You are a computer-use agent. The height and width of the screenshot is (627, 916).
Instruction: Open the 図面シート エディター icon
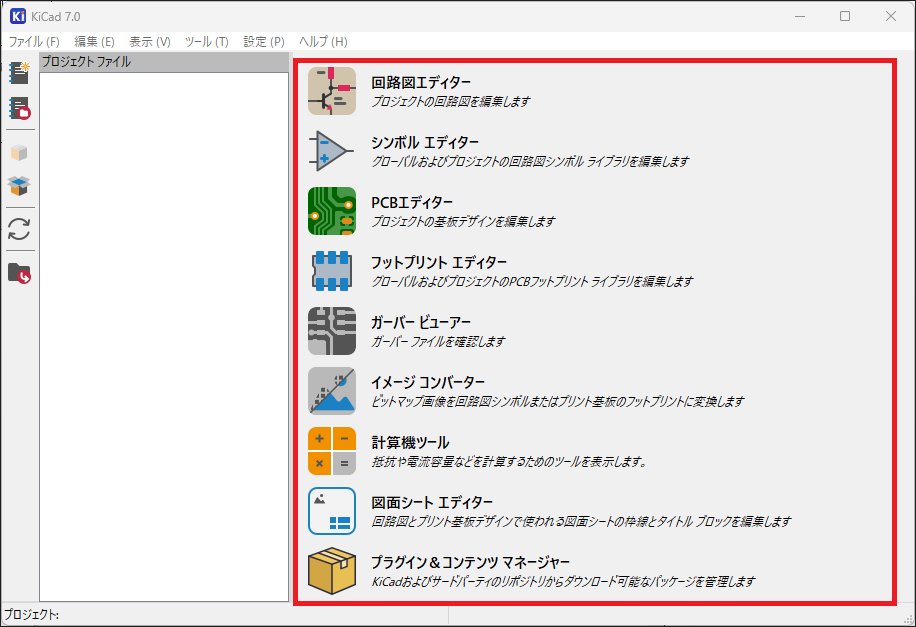tap(332, 511)
